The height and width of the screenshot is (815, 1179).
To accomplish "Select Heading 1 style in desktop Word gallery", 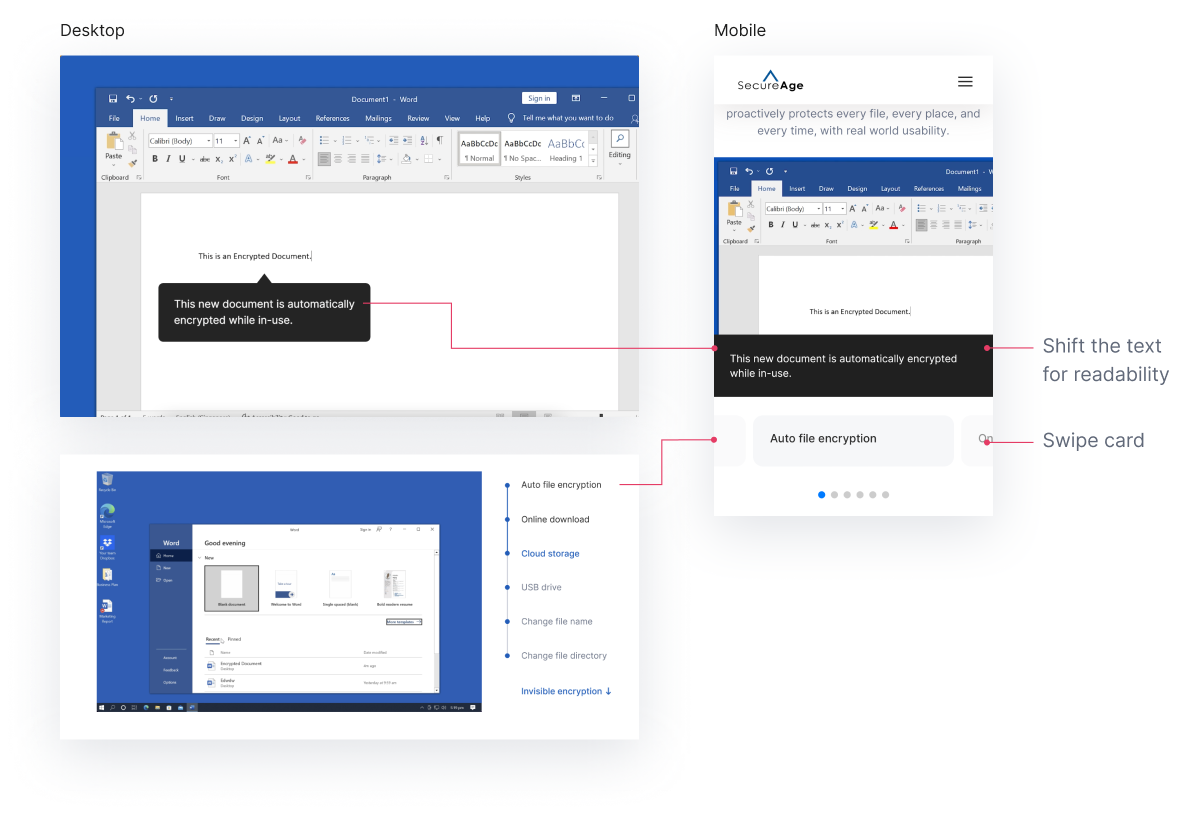I will pos(565,148).
